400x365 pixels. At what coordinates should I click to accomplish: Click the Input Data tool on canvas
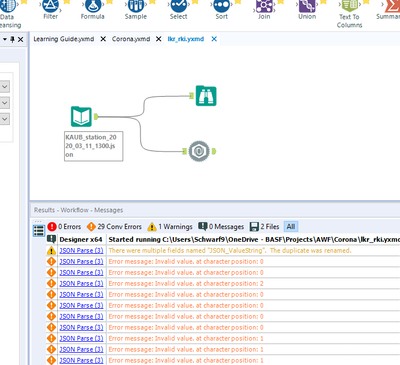81,117
